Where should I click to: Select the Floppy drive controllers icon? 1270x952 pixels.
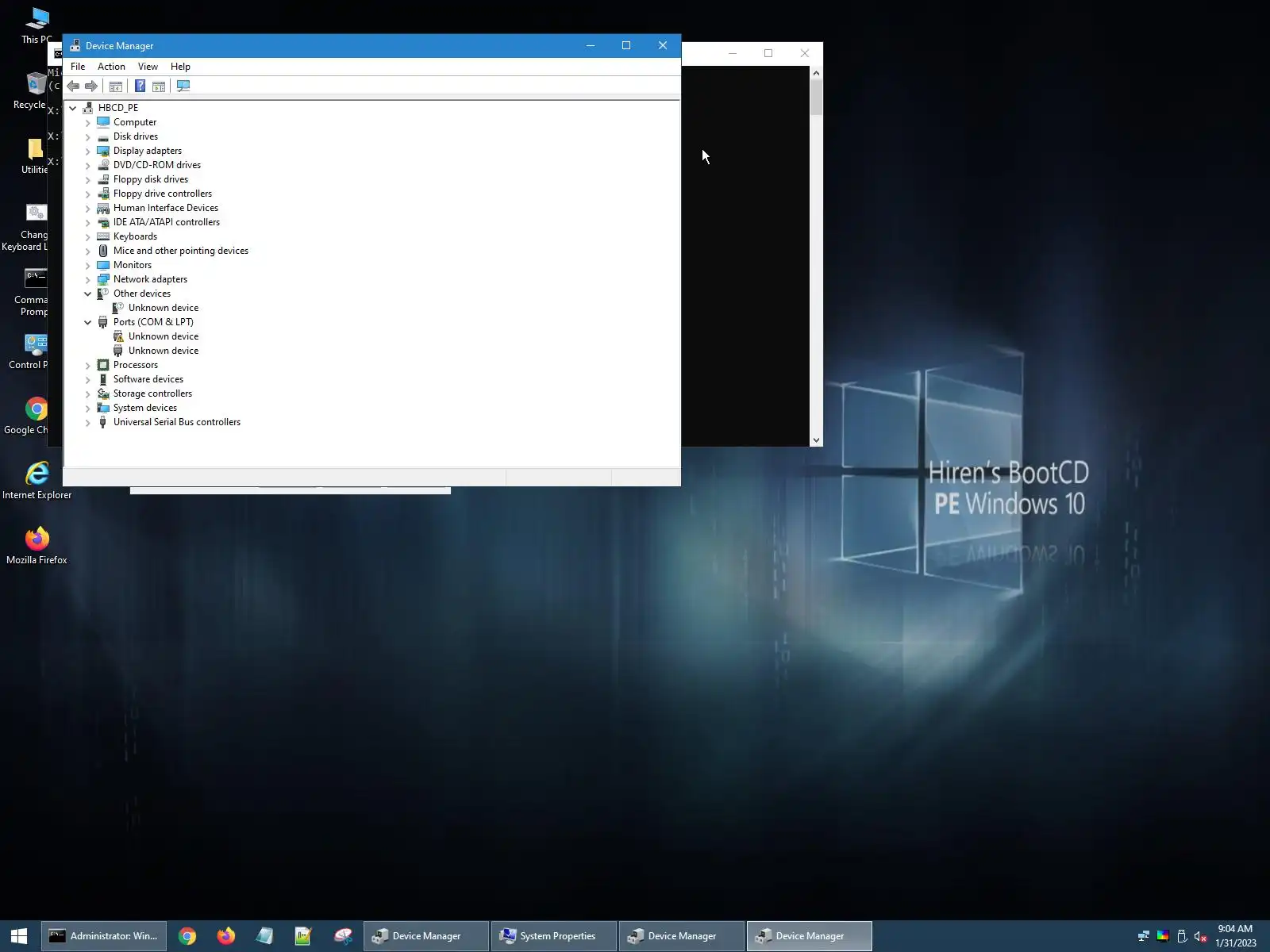(103, 194)
